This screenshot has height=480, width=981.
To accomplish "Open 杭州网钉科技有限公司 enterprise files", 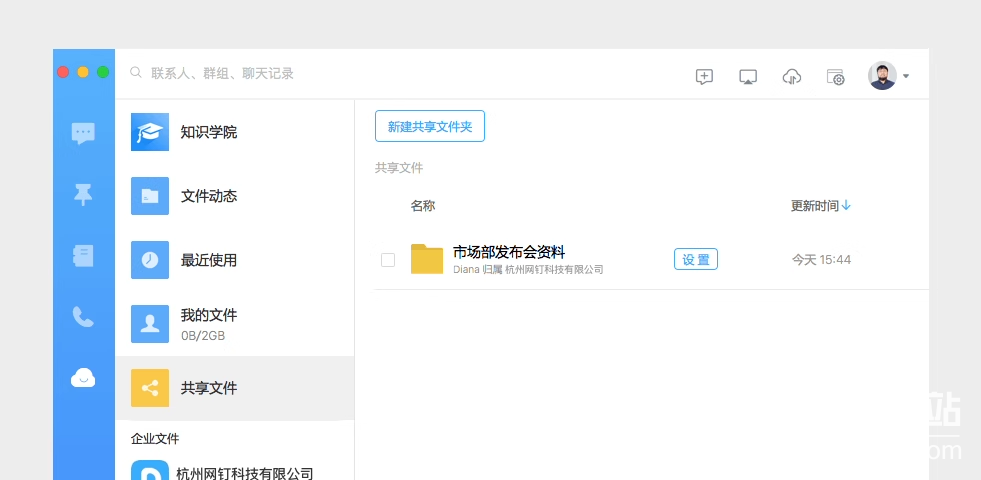I will (x=235, y=469).
